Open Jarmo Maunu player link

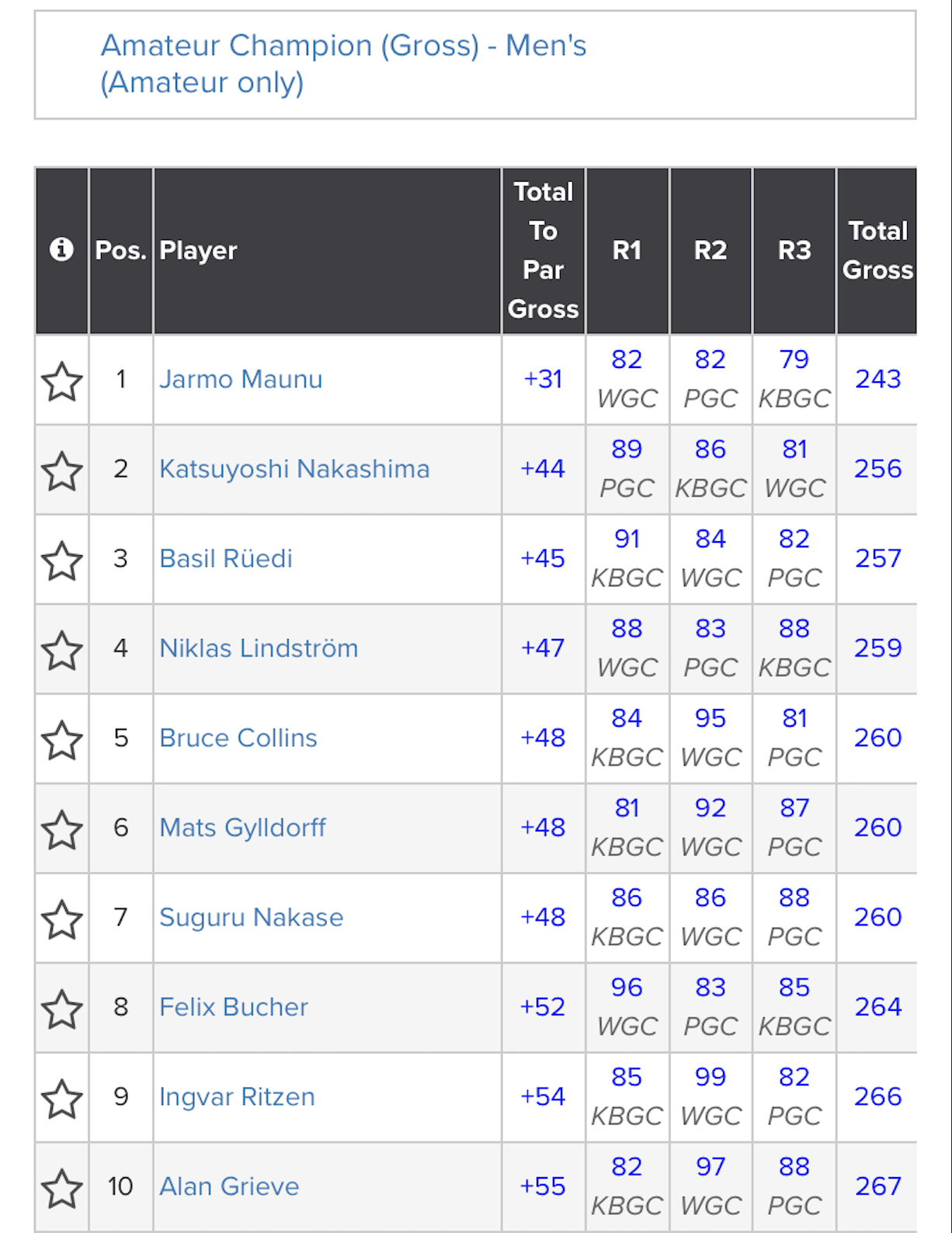(x=241, y=379)
